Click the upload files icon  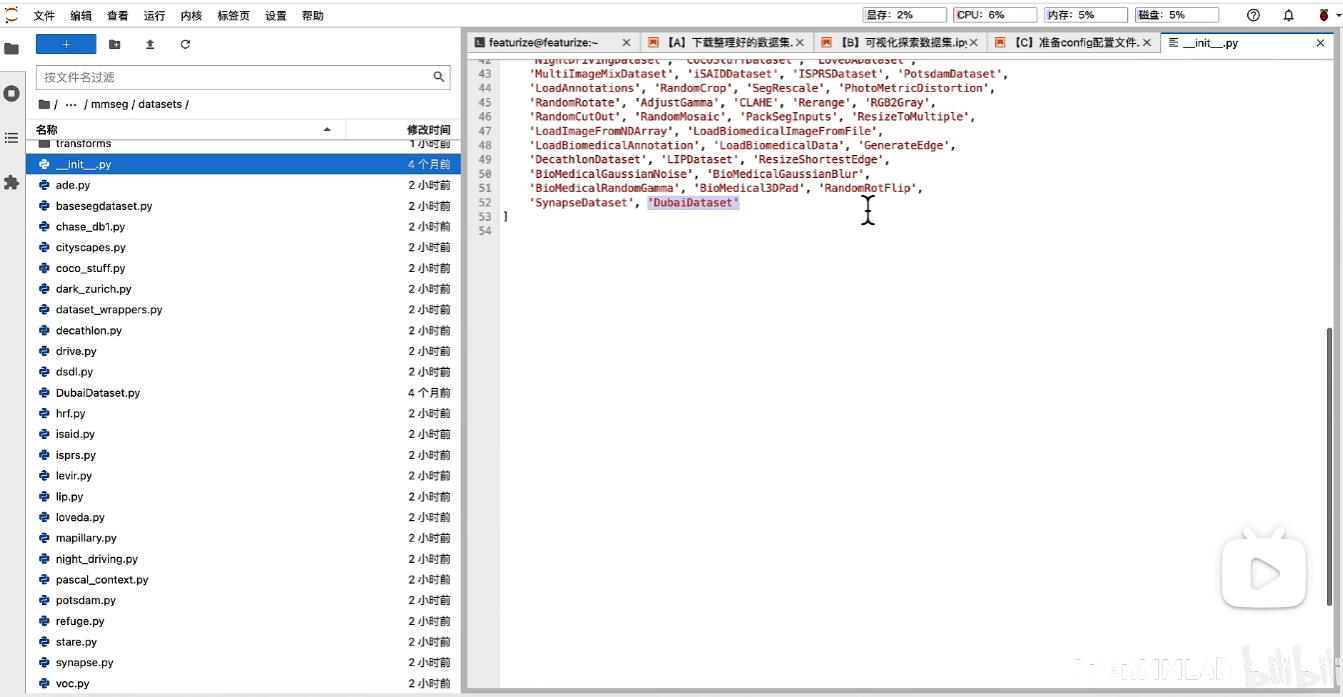tap(150, 45)
